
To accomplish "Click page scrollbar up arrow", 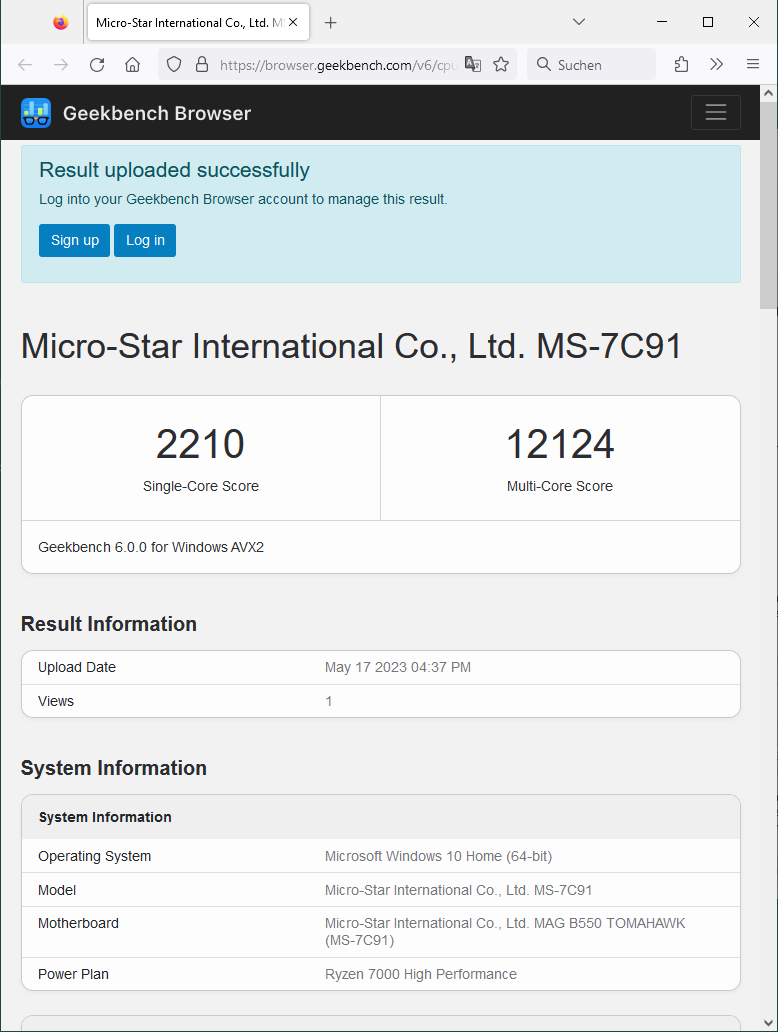I will click(768, 93).
